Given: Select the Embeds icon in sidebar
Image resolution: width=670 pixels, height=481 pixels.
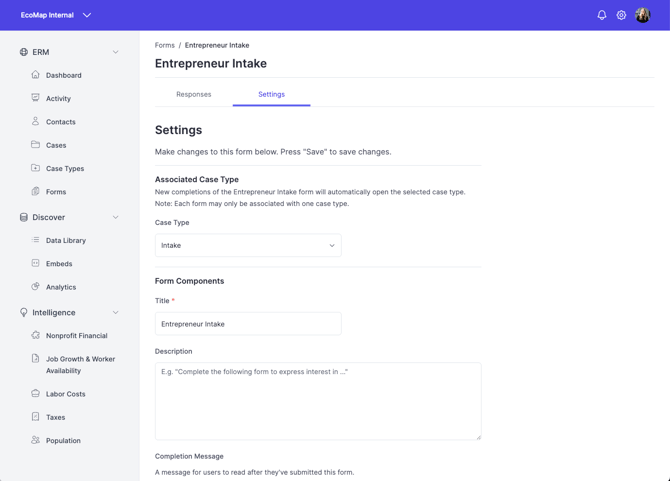Looking at the screenshot, I should 35,263.
